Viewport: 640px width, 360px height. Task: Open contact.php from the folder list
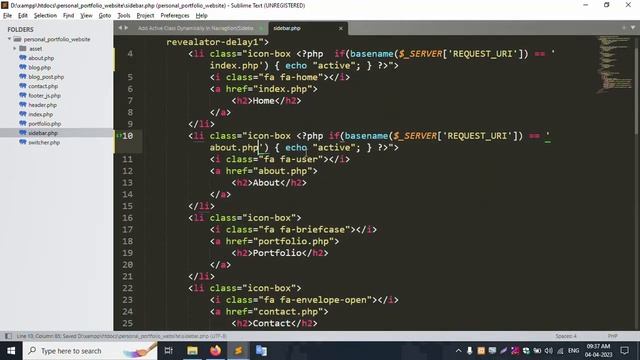43,86
